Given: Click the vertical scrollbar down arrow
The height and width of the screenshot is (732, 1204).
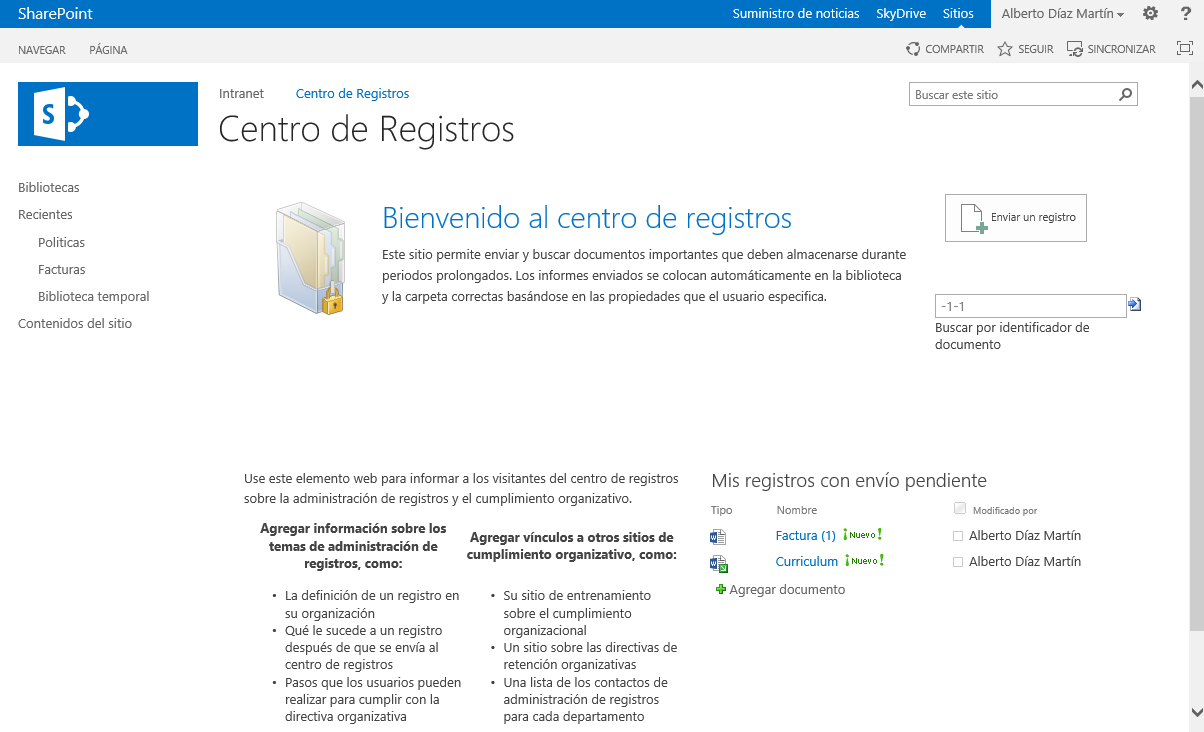Looking at the screenshot, I should (1196, 712).
